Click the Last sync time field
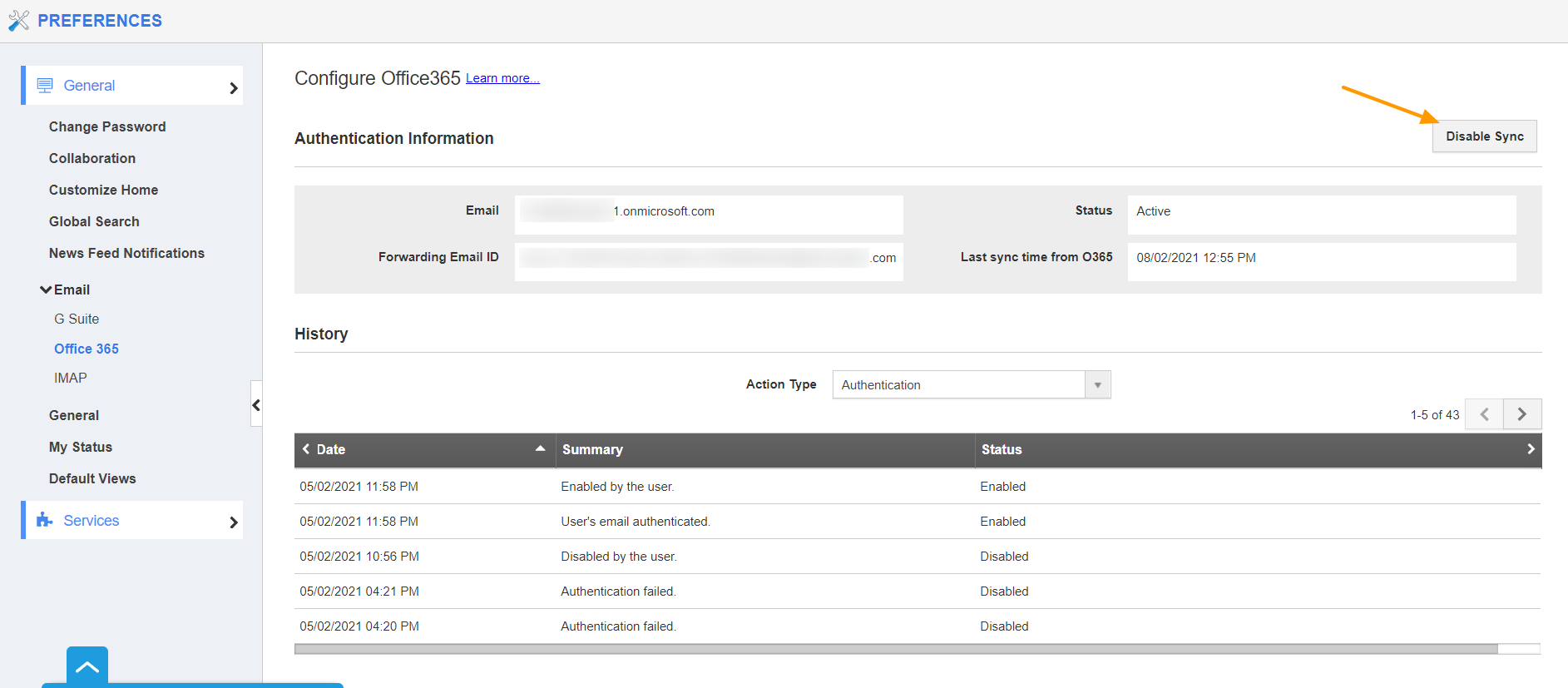Screen dimensions: 1568x688 1322,261
